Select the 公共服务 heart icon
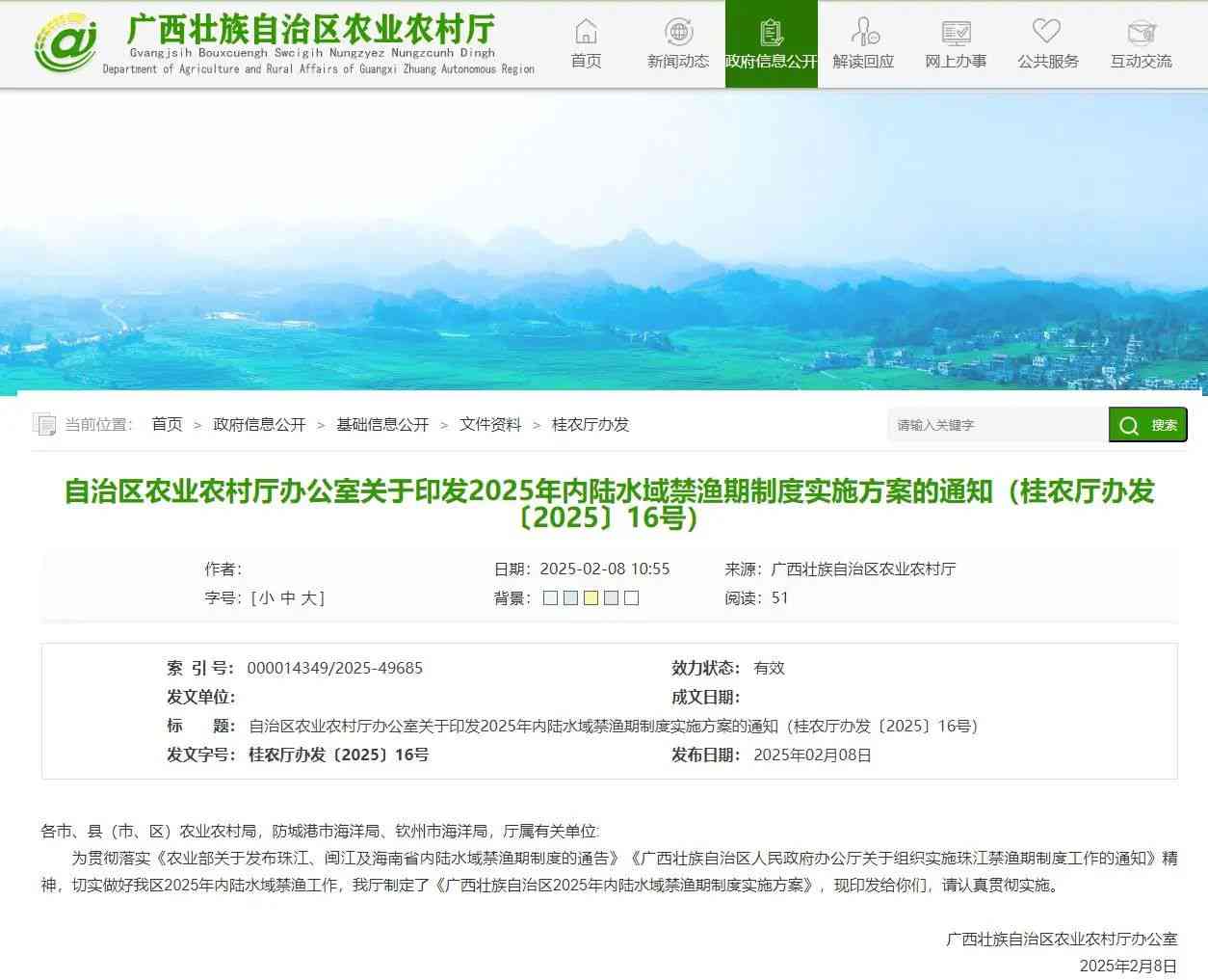This screenshot has height=980, width=1208. (x=1047, y=33)
